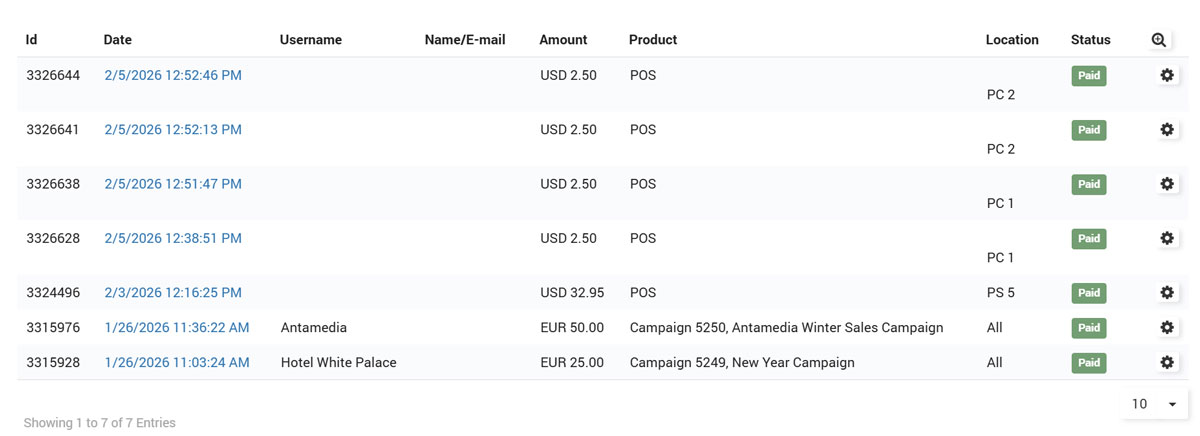Open the 1/26/2026 11:36:22 AM transaction link

click(x=177, y=327)
